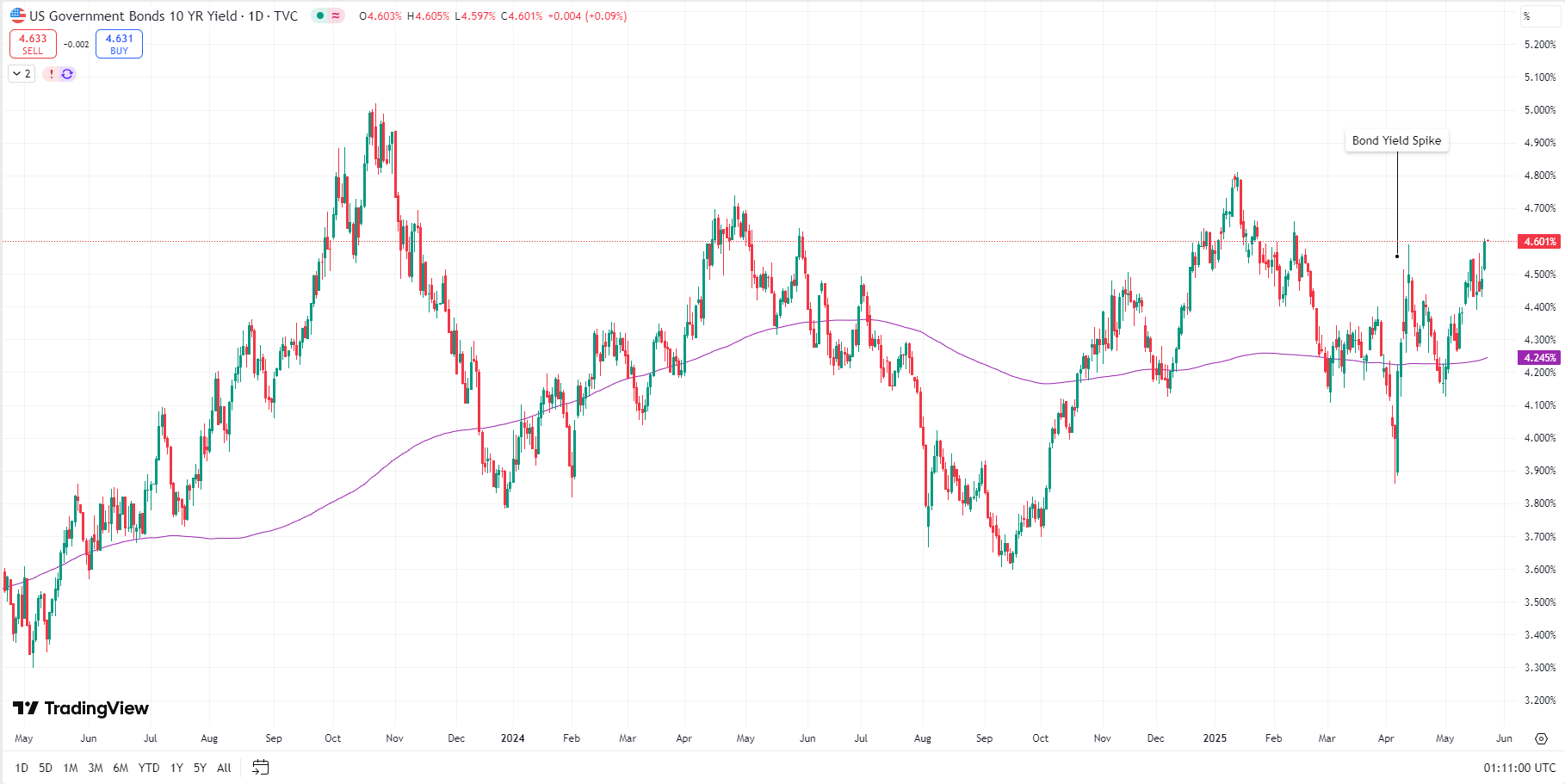Select the YTD time range
This screenshot has width=1565, height=784.
[149, 768]
